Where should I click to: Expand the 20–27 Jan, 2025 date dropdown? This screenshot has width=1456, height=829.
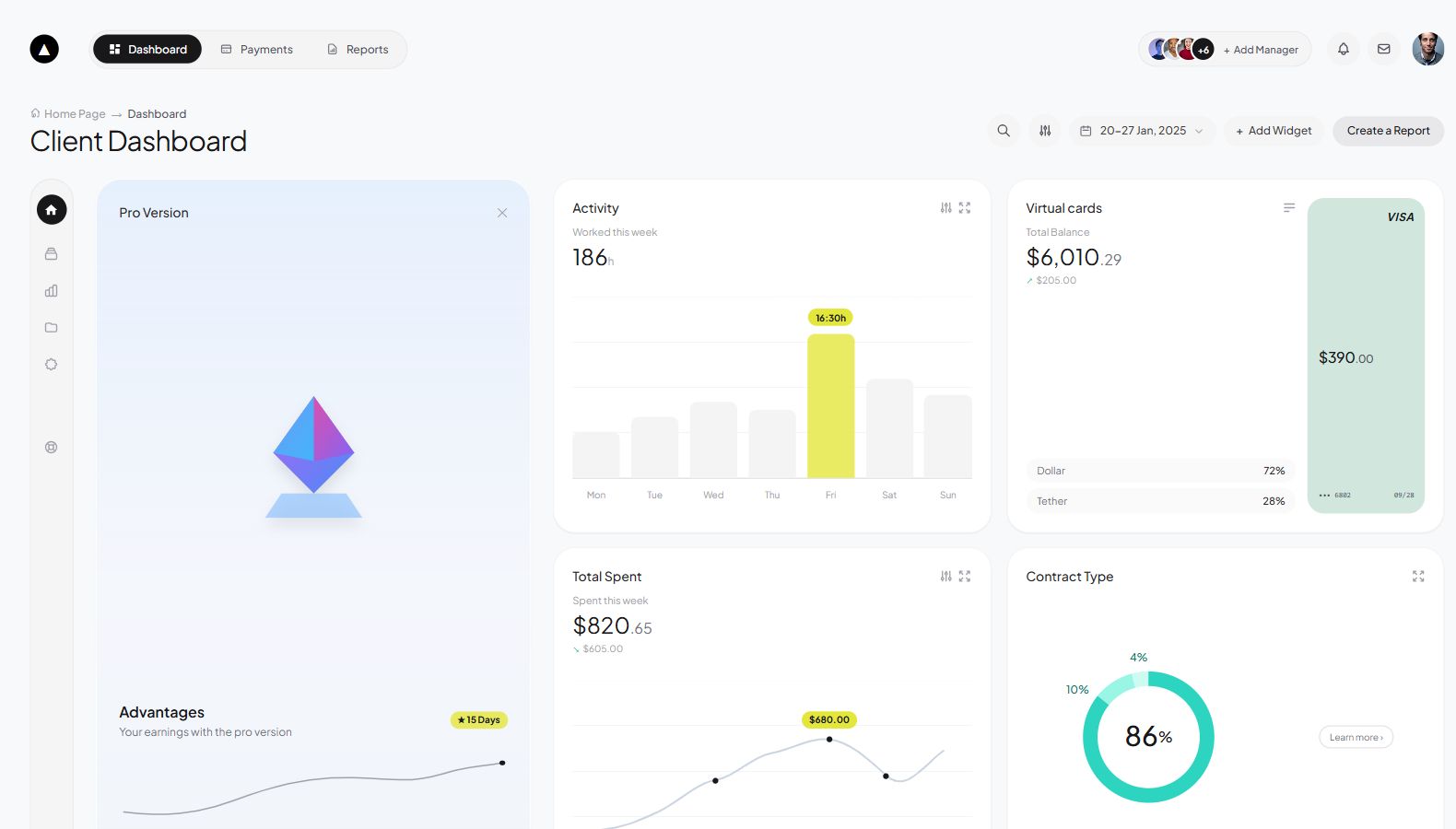[1143, 131]
